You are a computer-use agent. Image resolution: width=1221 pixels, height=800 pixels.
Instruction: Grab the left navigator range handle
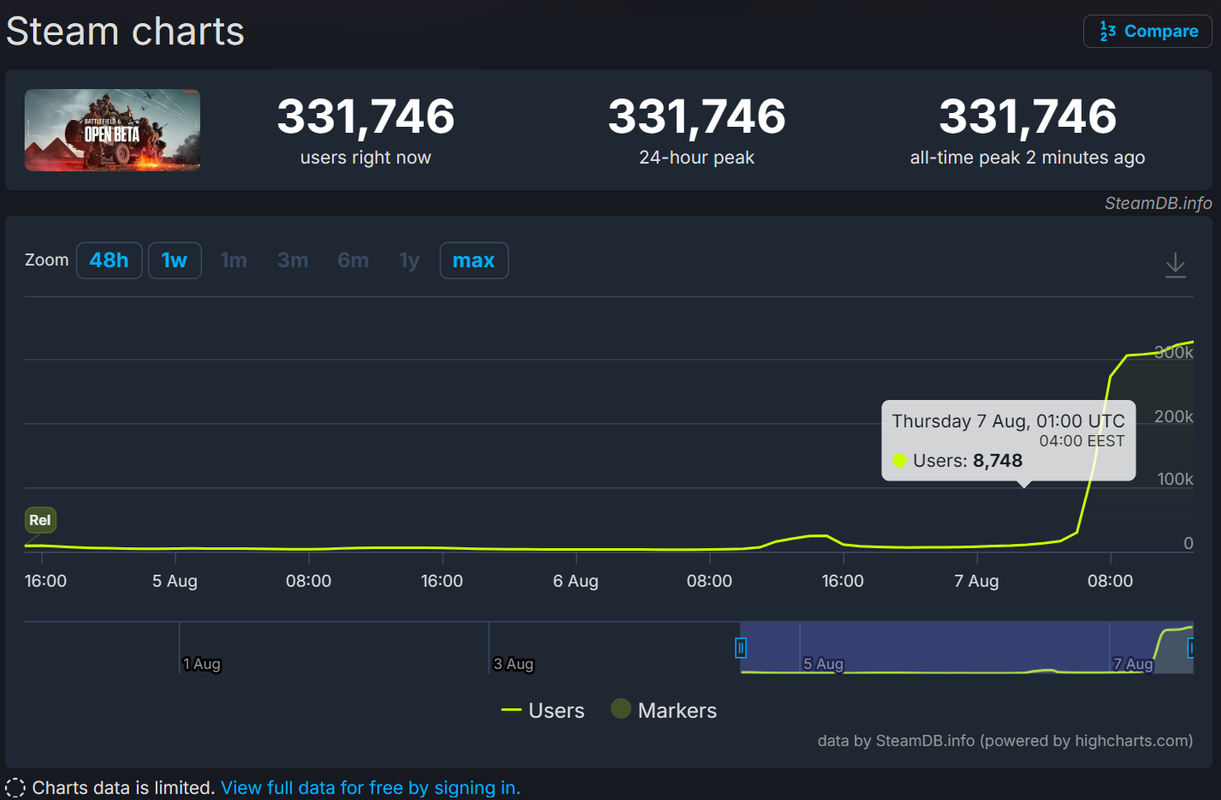pyautogui.click(x=741, y=648)
